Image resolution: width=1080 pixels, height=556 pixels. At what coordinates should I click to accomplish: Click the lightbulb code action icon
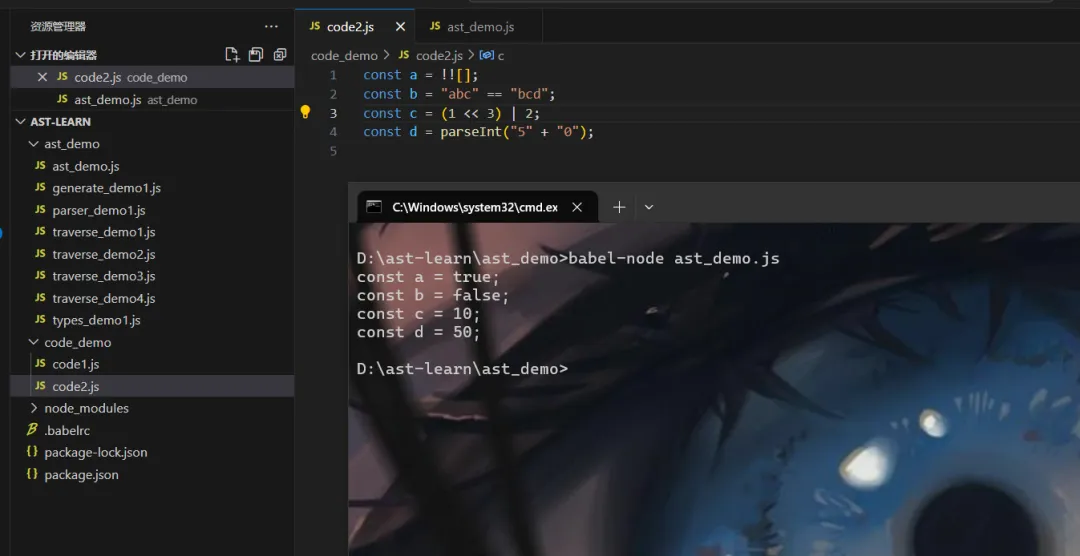coord(306,113)
